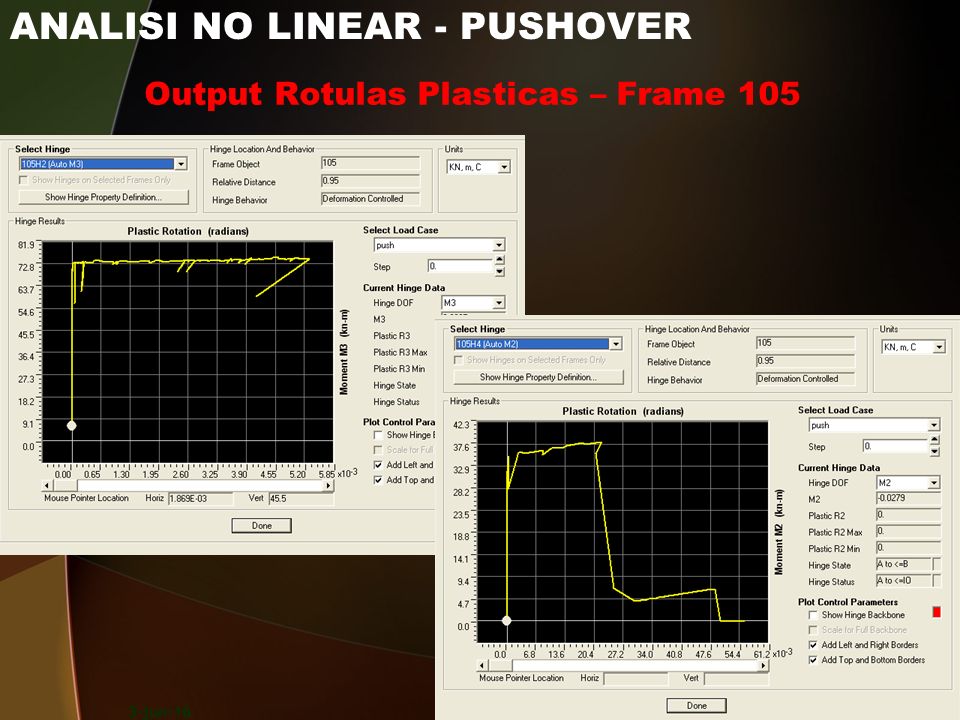
Task: Click Hinge State field A to <=B
Action: pos(903,564)
